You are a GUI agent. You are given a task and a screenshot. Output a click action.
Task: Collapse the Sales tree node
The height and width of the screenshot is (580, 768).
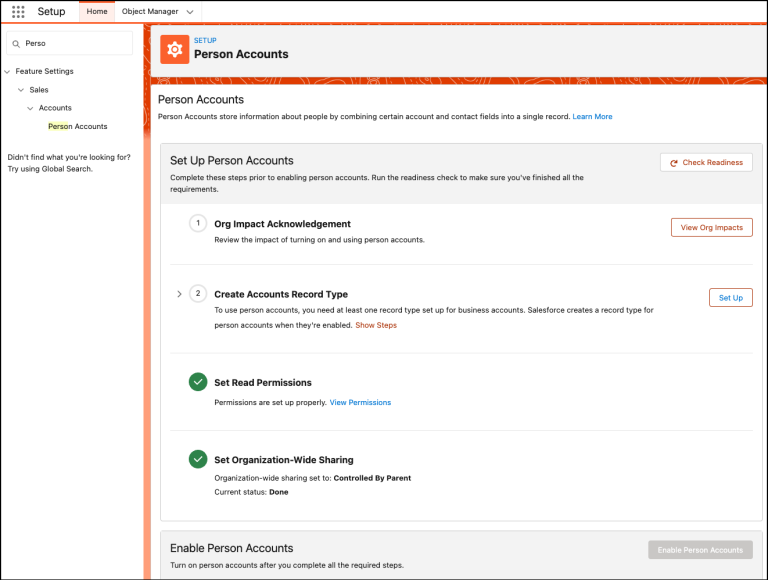[21, 90]
